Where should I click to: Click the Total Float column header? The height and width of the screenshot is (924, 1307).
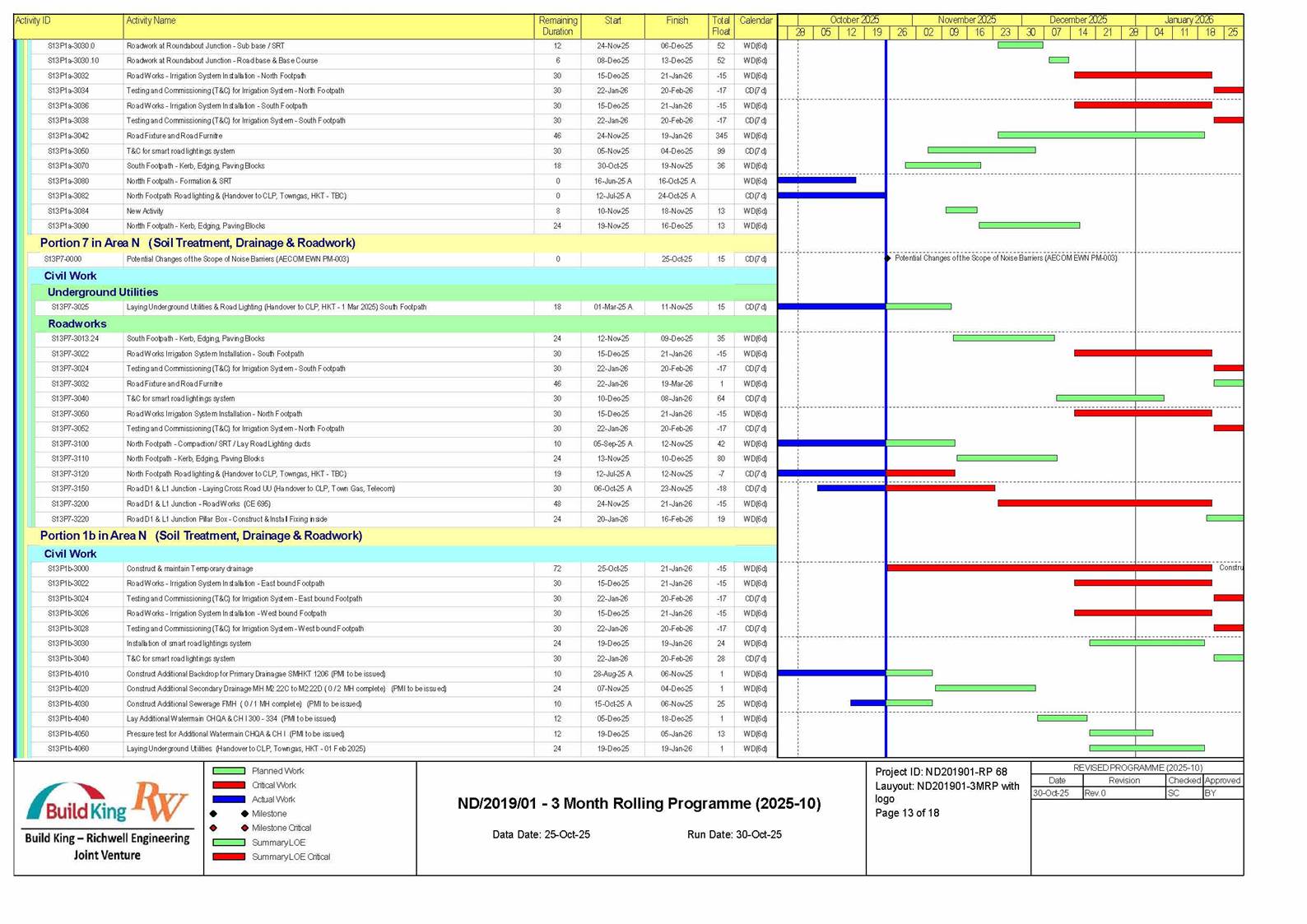[x=720, y=26]
